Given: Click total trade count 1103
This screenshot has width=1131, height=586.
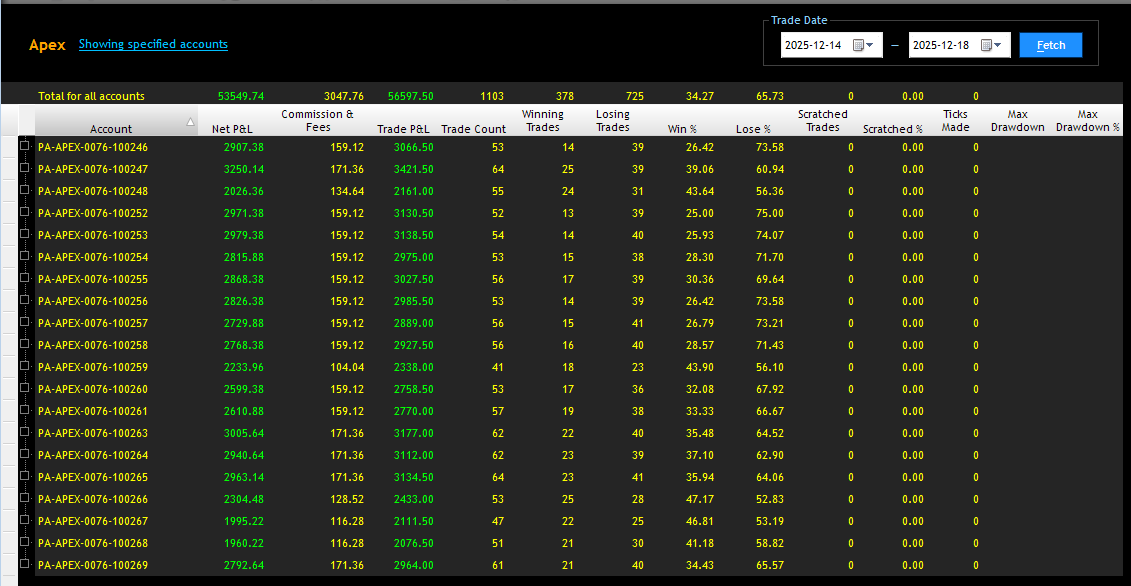Looking at the screenshot, I should pos(493,96).
